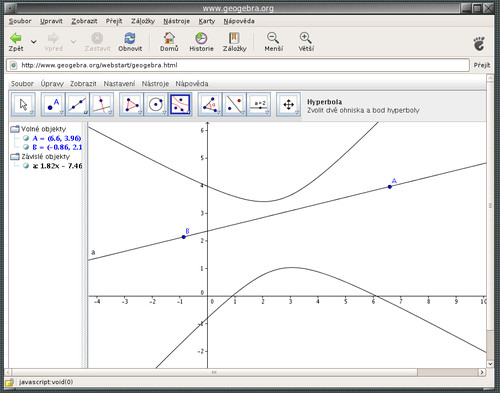Select the Move arrow tool
This screenshot has height=393, width=500.
pyautogui.click(x=23, y=104)
